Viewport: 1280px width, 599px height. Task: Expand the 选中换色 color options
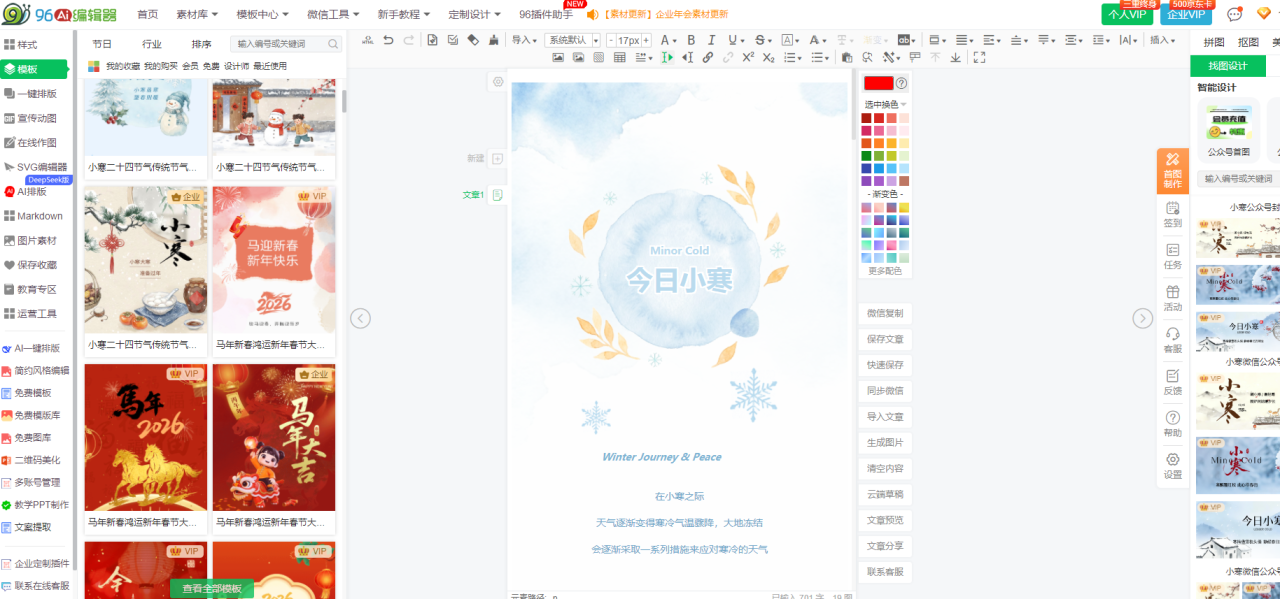[885, 104]
